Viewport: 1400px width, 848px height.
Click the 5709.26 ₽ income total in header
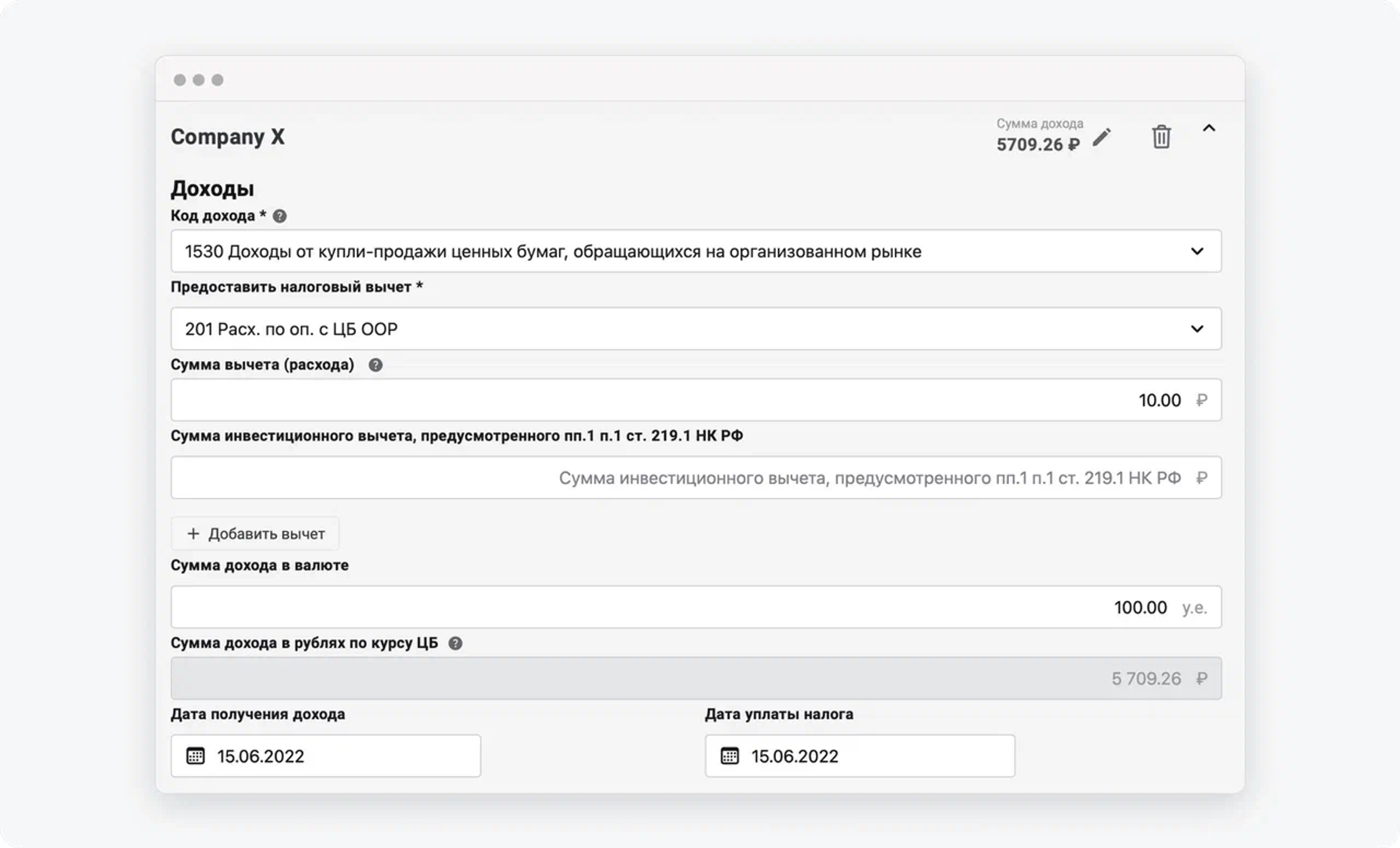[x=1038, y=145]
